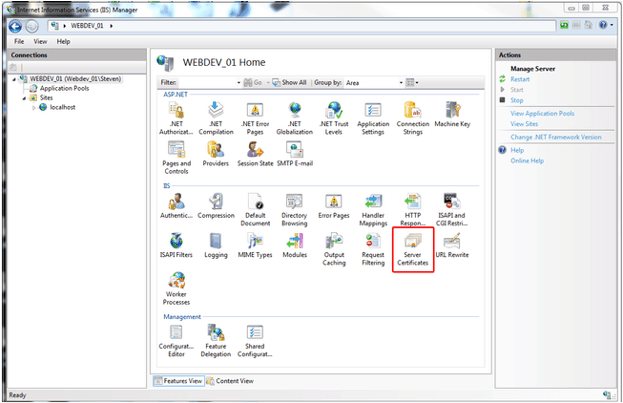Screen dimensions: 623x403
Task: Open Application Settings feature
Action: 373,118
